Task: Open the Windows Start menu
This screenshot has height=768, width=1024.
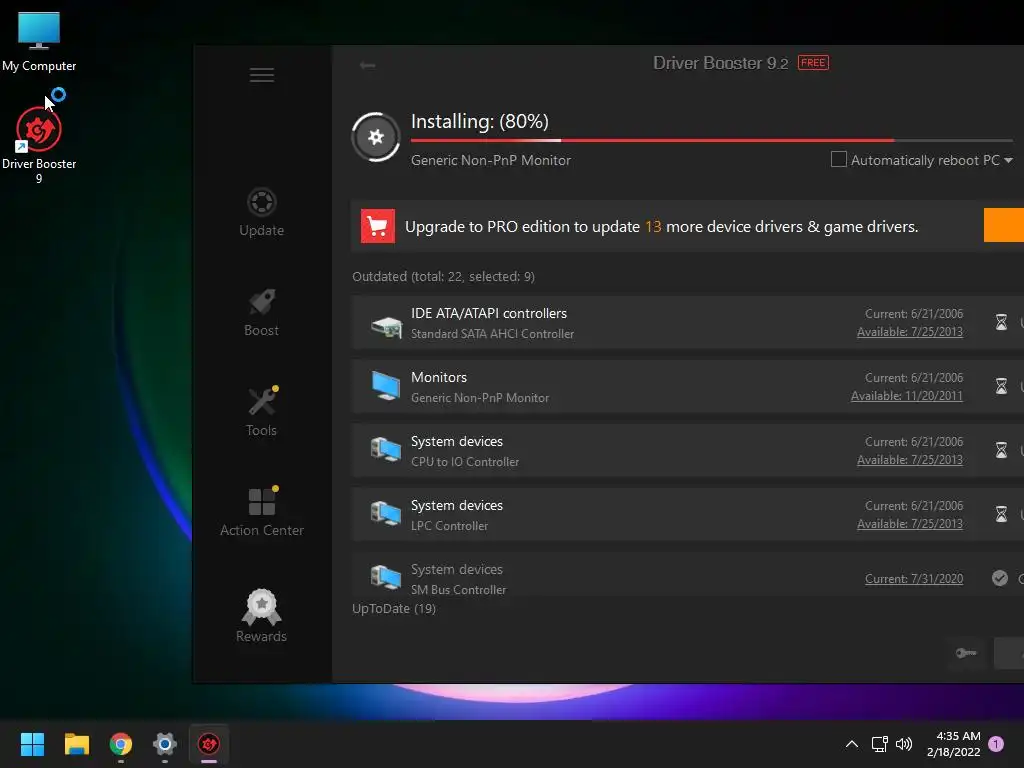Action: coord(32,744)
